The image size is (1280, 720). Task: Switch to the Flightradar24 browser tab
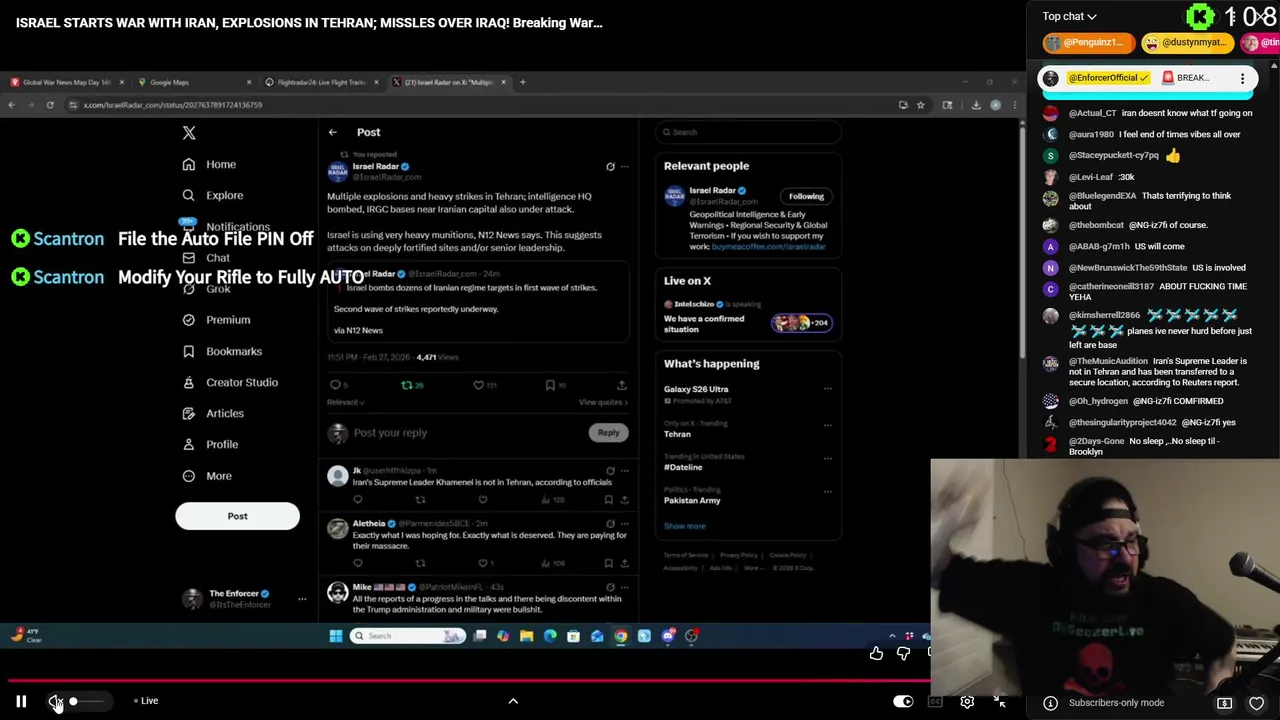pos(320,82)
